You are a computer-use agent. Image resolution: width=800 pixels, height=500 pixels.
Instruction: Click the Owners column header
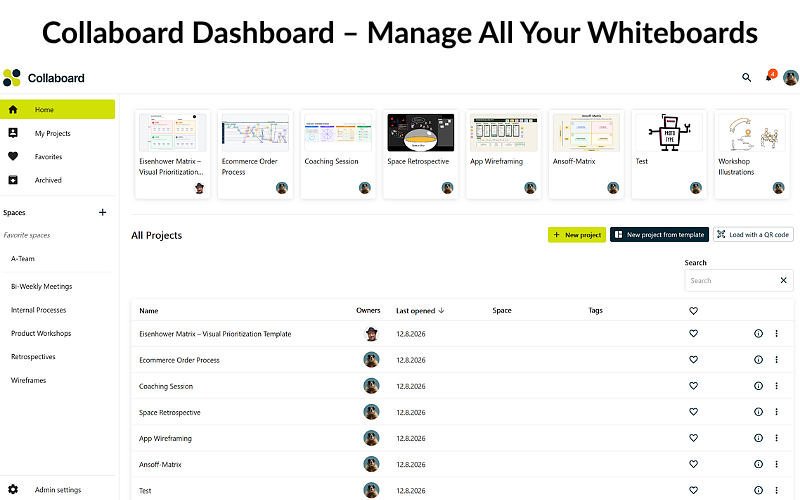(x=368, y=310)
